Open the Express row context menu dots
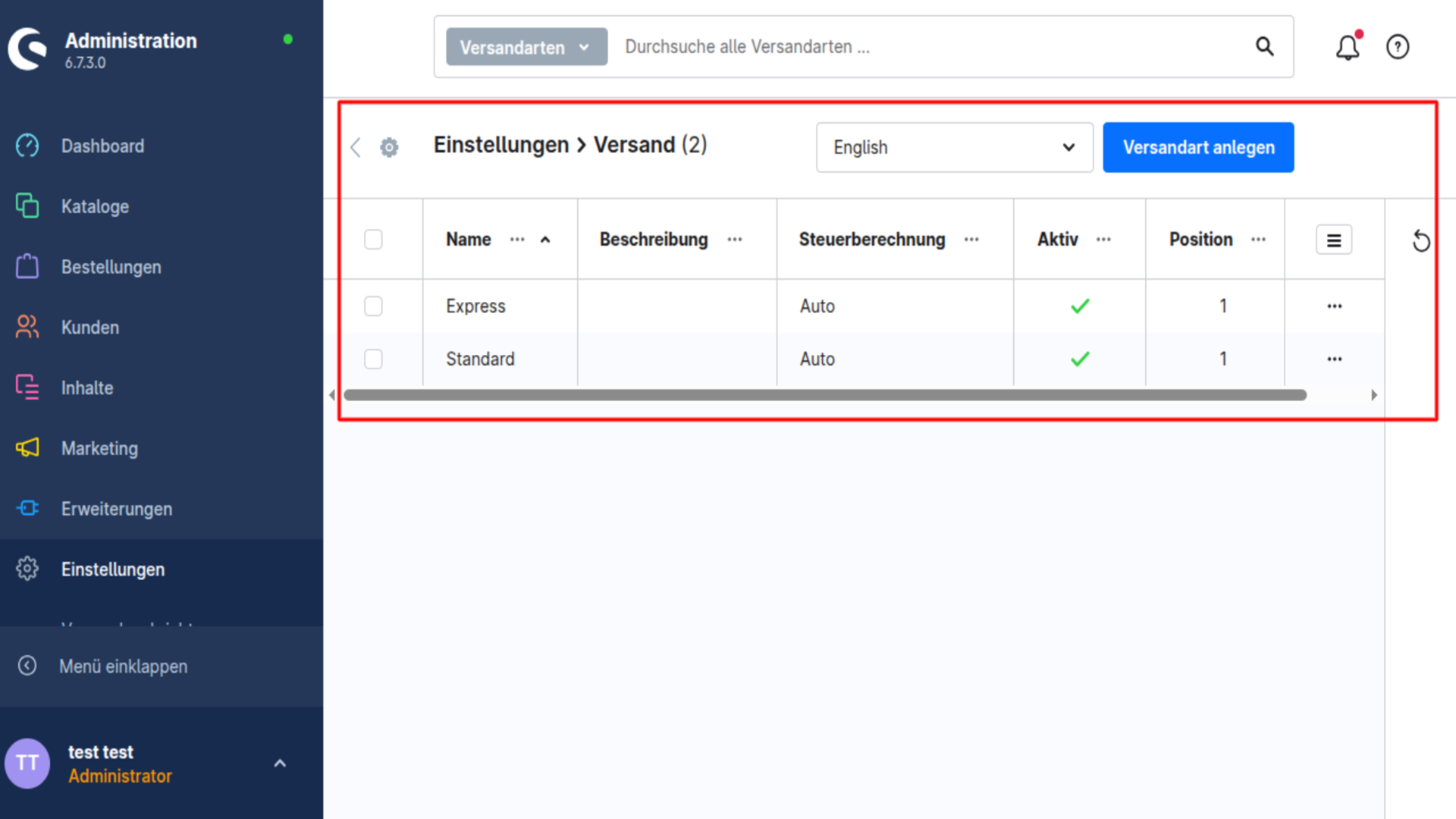 (1335, 306)
